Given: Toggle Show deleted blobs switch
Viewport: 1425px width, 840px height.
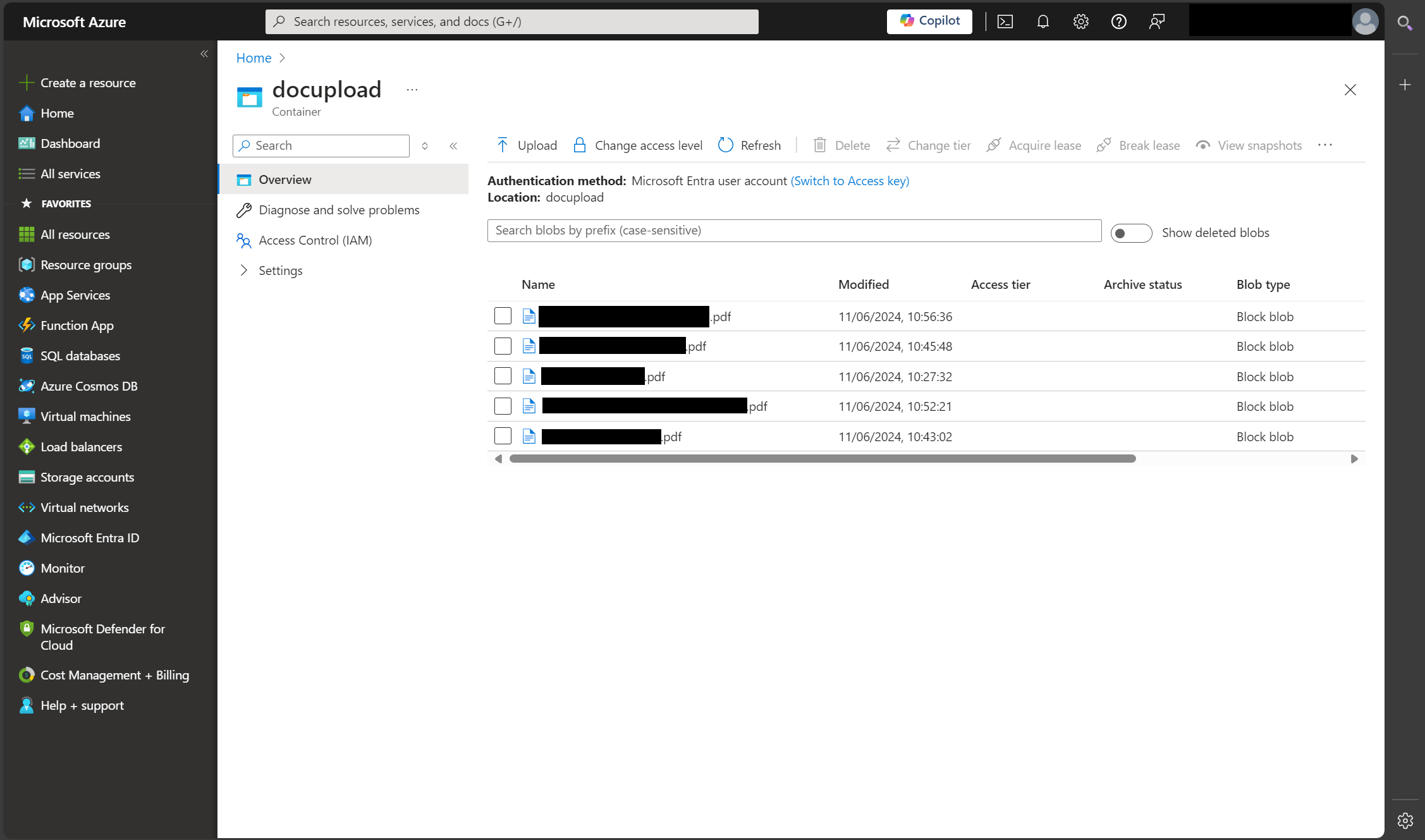Looking at the screenshot, I should click(x=1131, y=233).
